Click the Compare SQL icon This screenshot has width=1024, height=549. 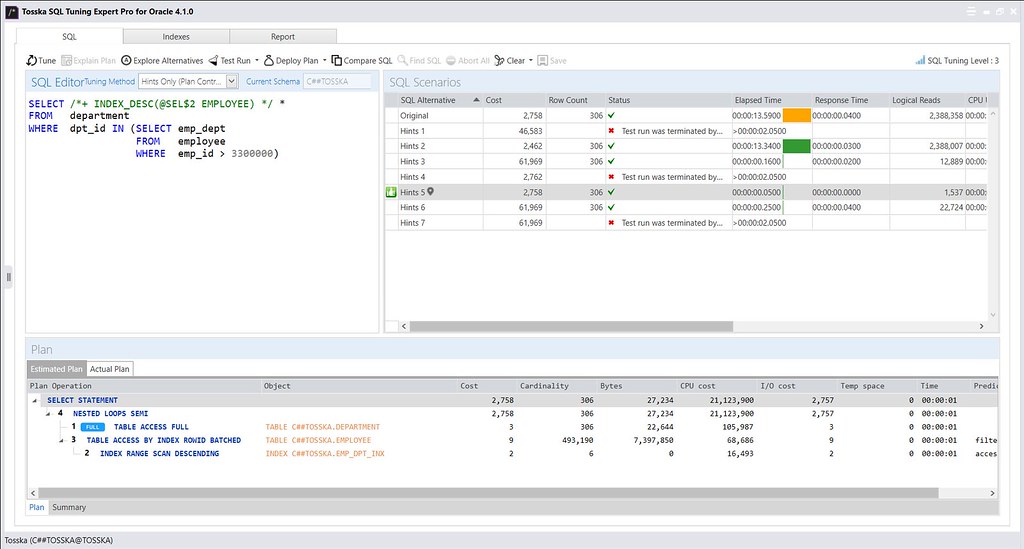(336, 61)
